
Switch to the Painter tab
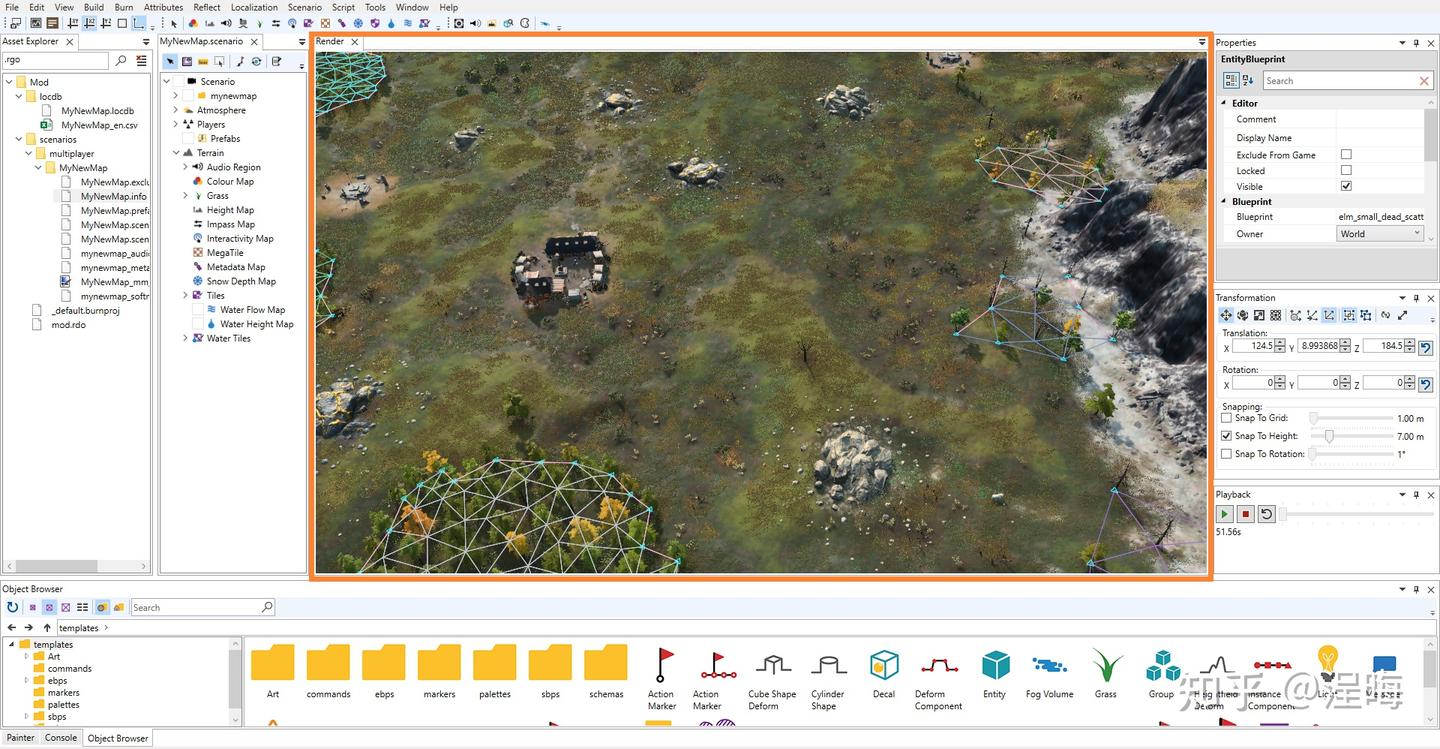(21, 738)
